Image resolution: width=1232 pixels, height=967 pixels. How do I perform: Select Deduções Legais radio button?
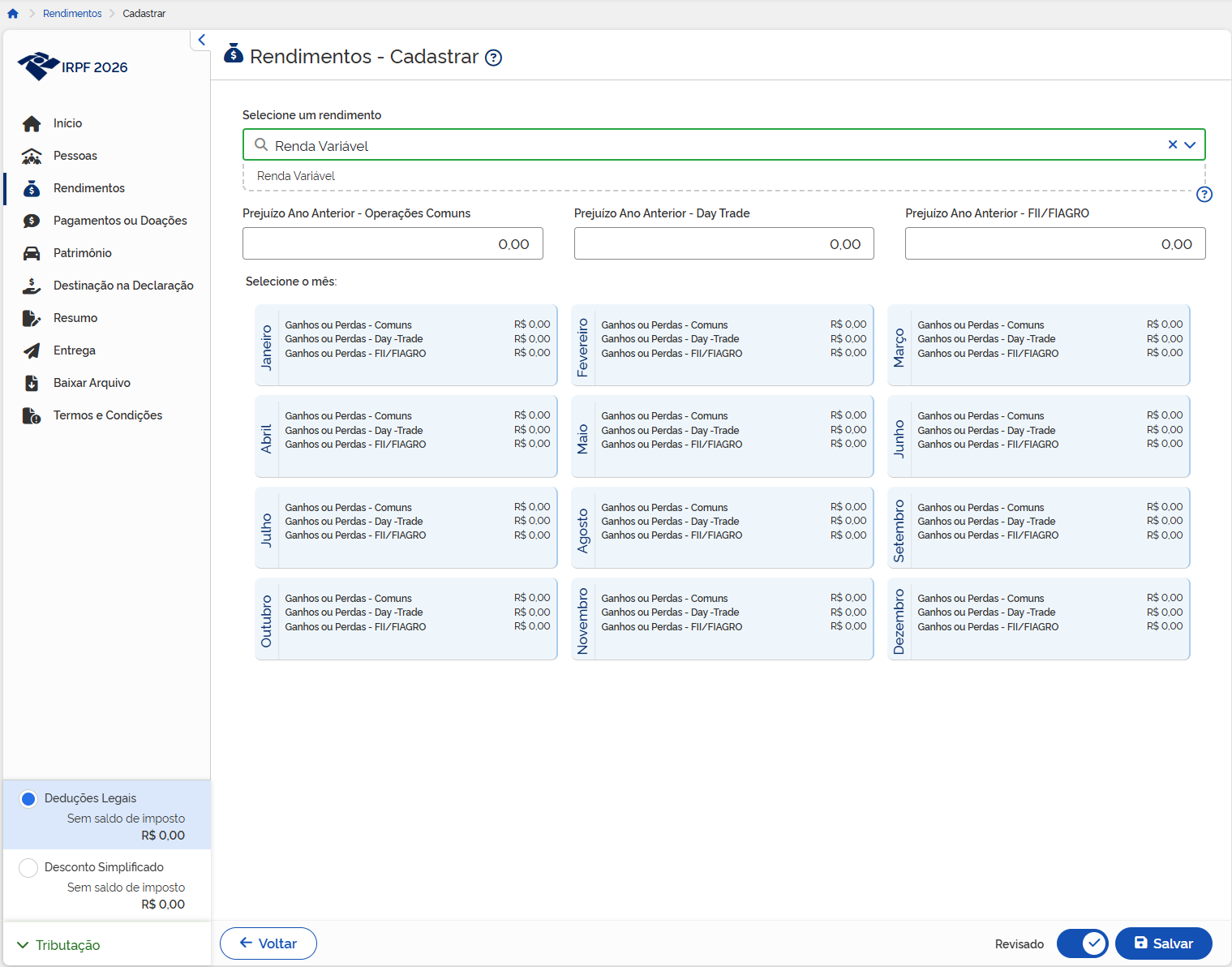[x=28, y=799]
